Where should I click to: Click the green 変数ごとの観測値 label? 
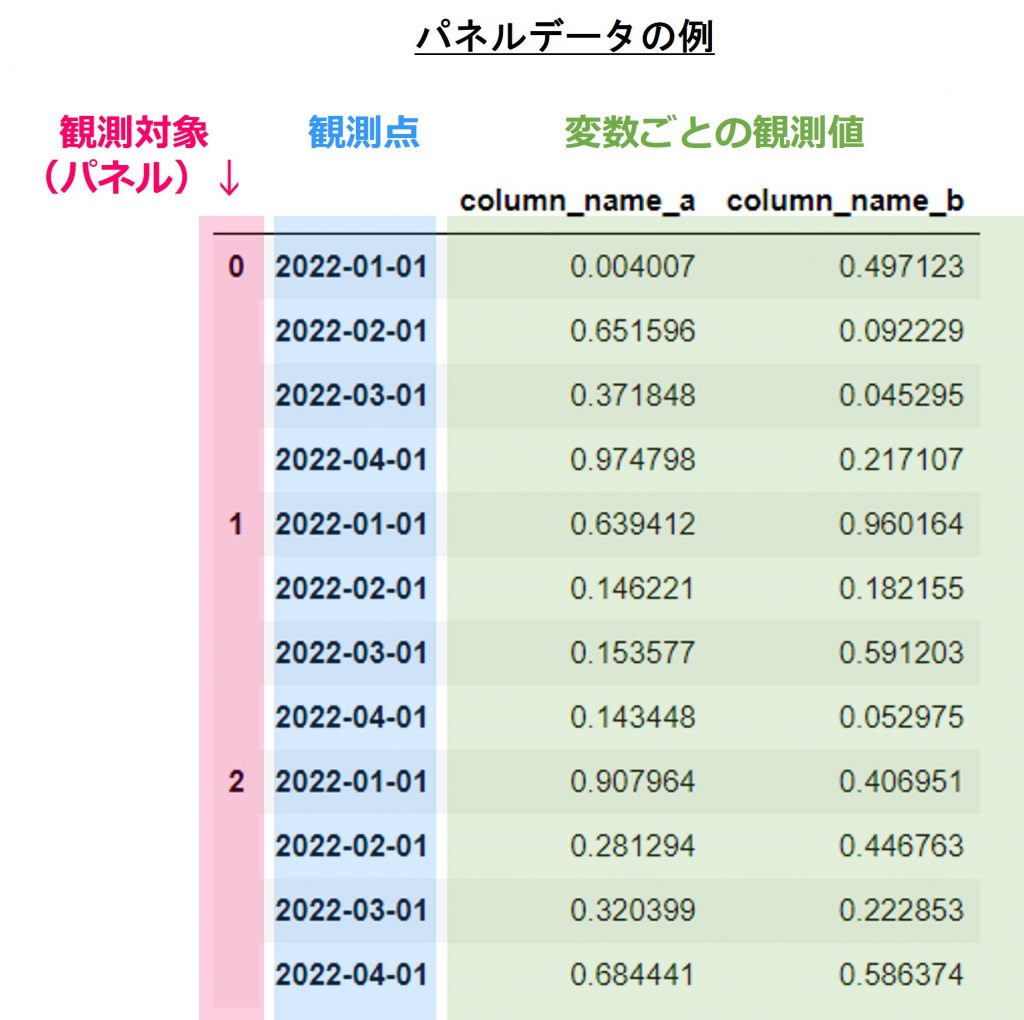713,132
